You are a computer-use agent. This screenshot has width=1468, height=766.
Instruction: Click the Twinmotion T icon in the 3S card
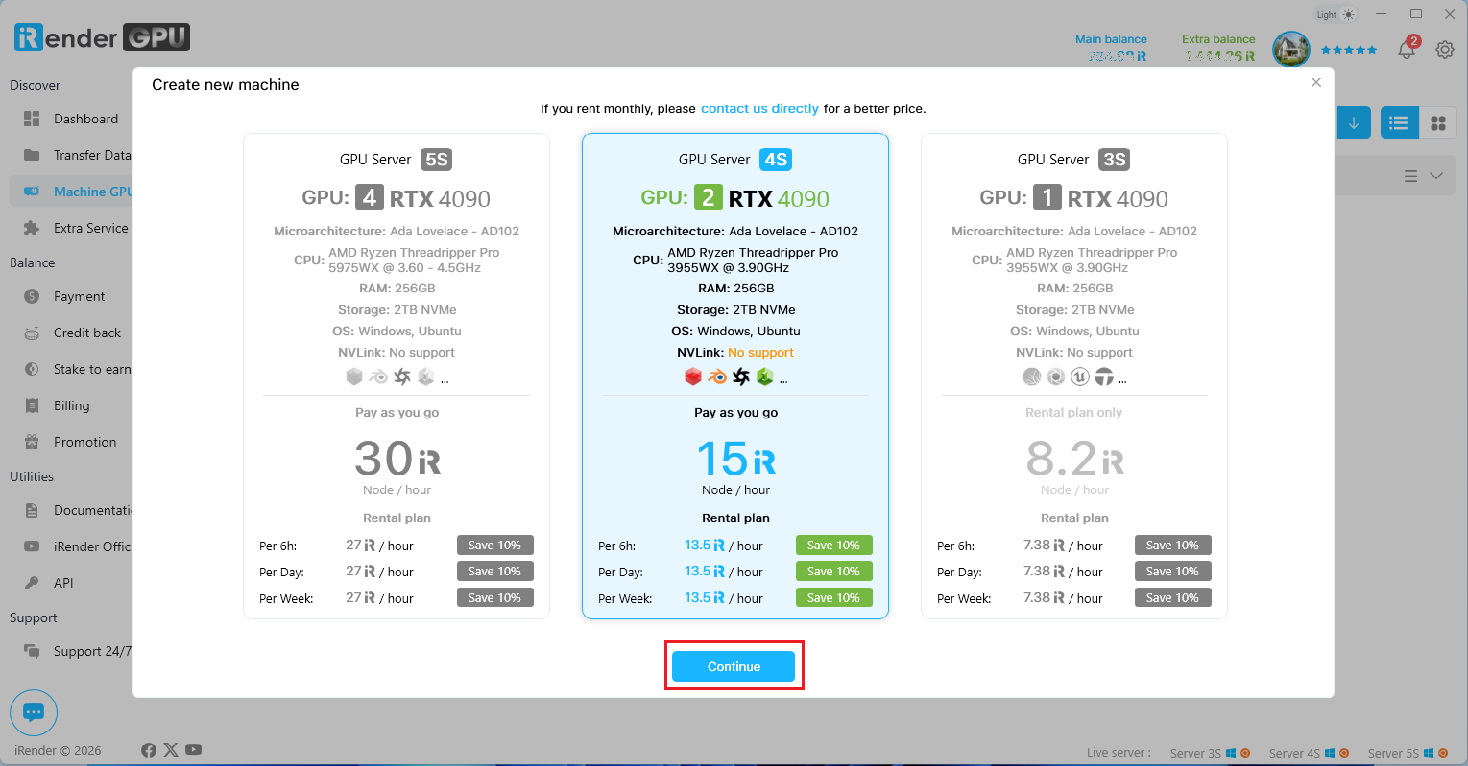[1104, 377]
